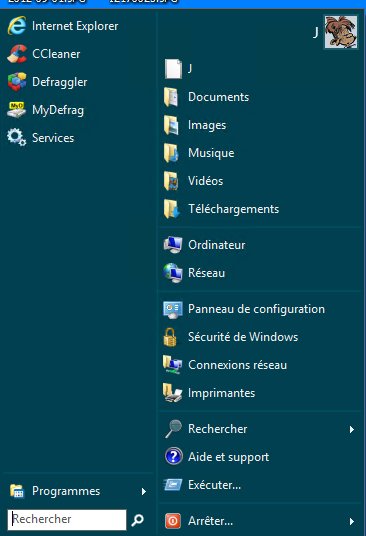
Task: Click the Documents folder icon
Action: pyautogui.click(x=171, y=97)
